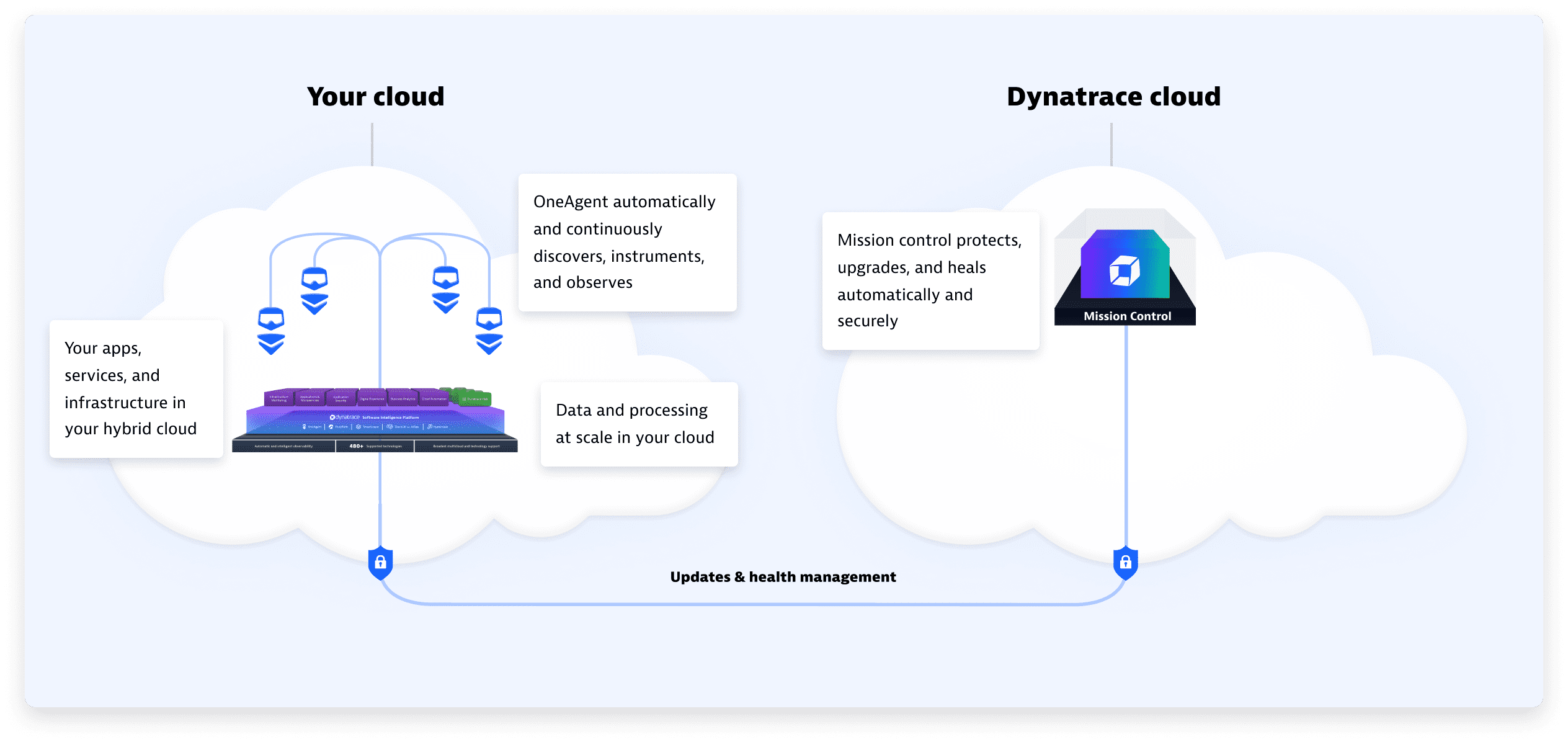This screenshot has width=1568, height=742.
Task: Click the dynatrace logo on platform
Action: 345,418
